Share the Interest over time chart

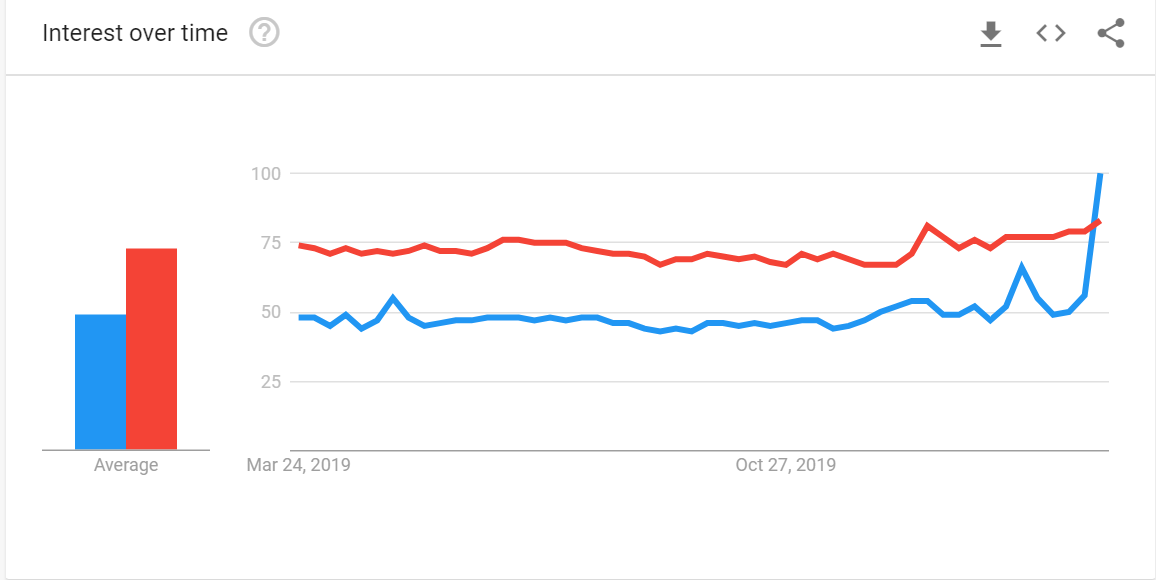point(1111,33)
